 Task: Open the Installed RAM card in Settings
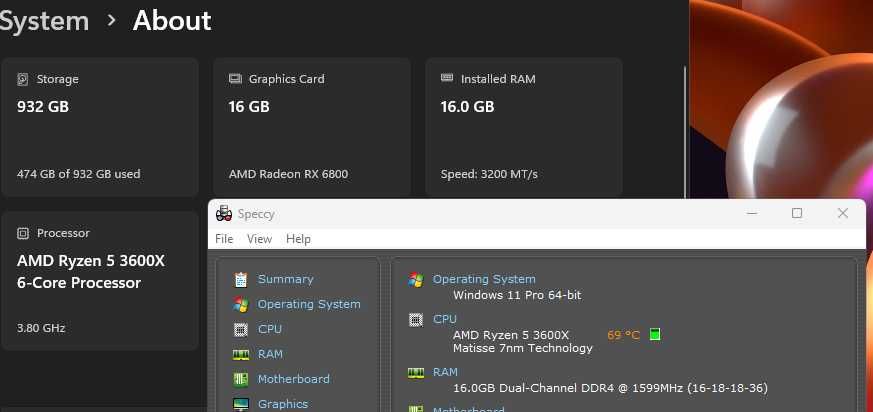(524, 127)
